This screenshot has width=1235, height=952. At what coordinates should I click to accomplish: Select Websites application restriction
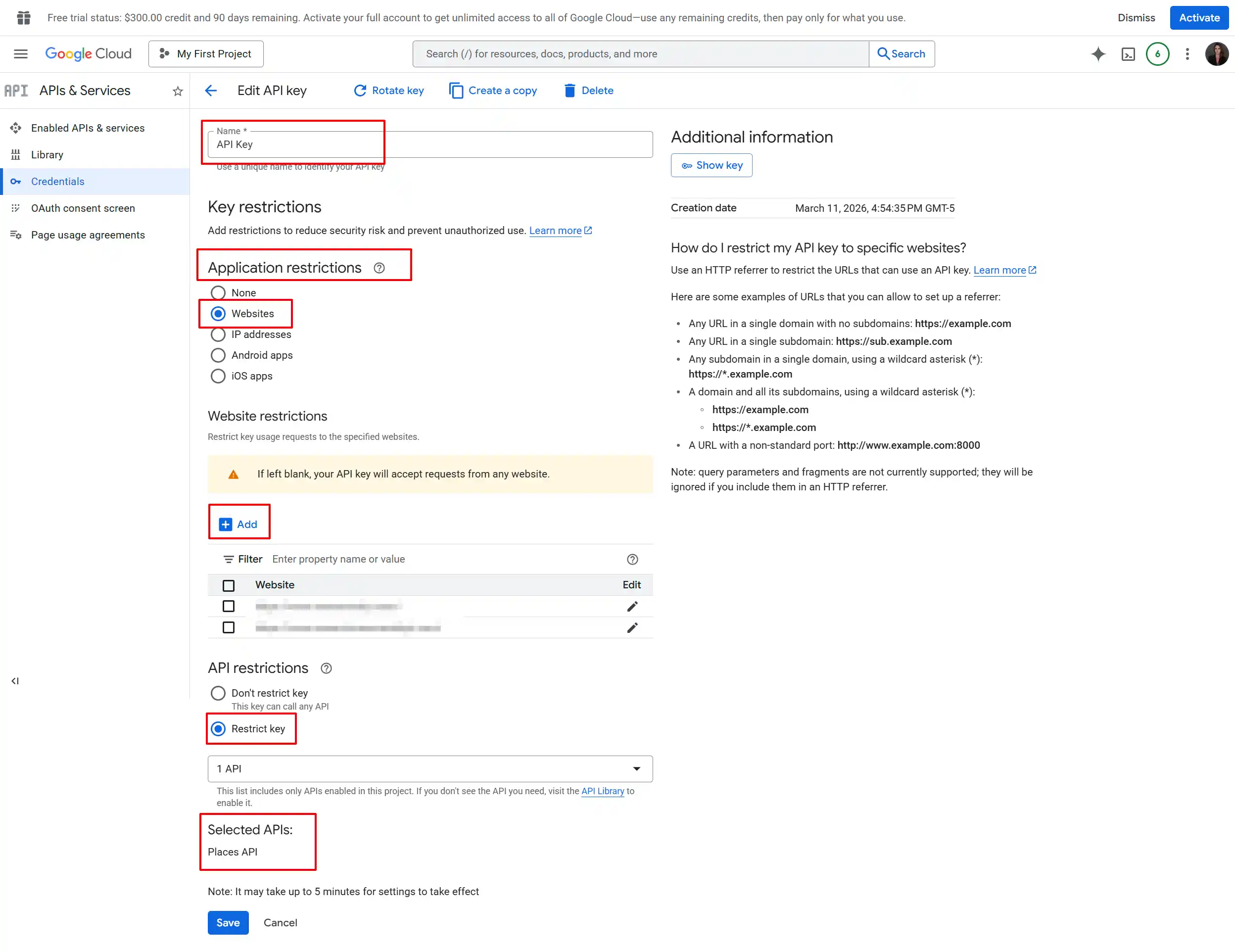click(x=218, y=314)
